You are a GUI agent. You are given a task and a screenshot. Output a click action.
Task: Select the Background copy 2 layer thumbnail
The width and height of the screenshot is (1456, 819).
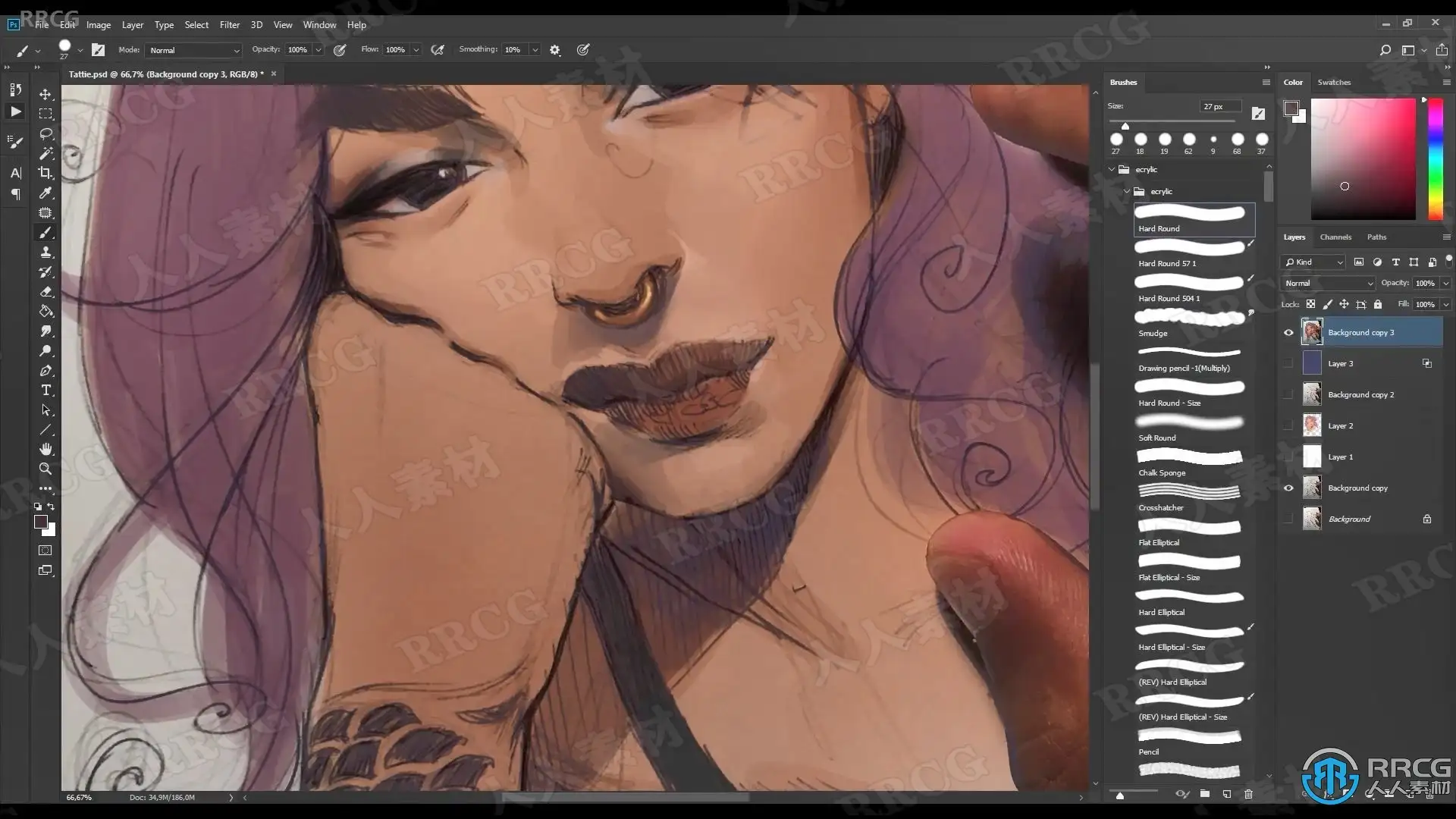[1312, 395]
